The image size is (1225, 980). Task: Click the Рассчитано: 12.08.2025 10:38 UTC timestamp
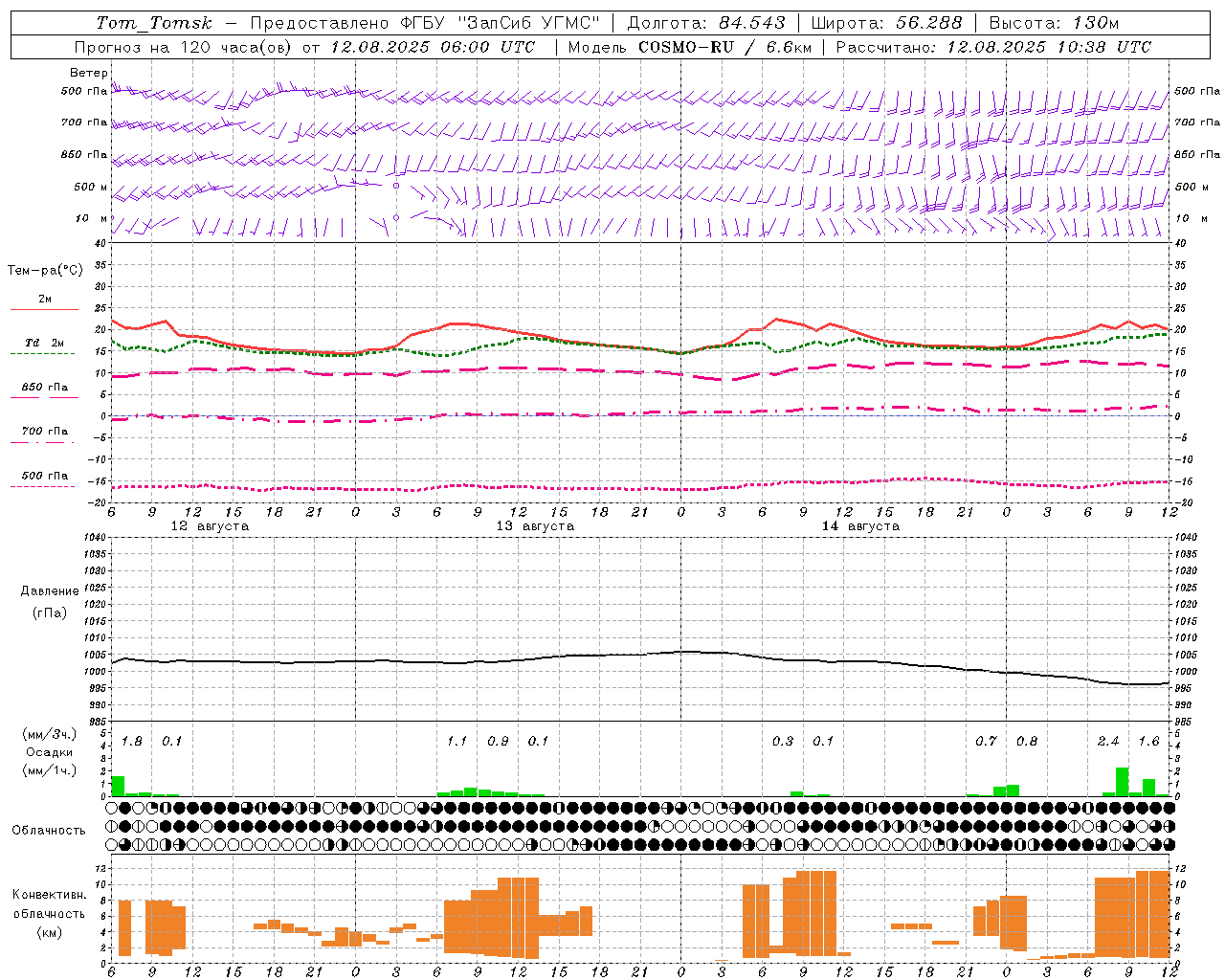[x=993, y=47]
